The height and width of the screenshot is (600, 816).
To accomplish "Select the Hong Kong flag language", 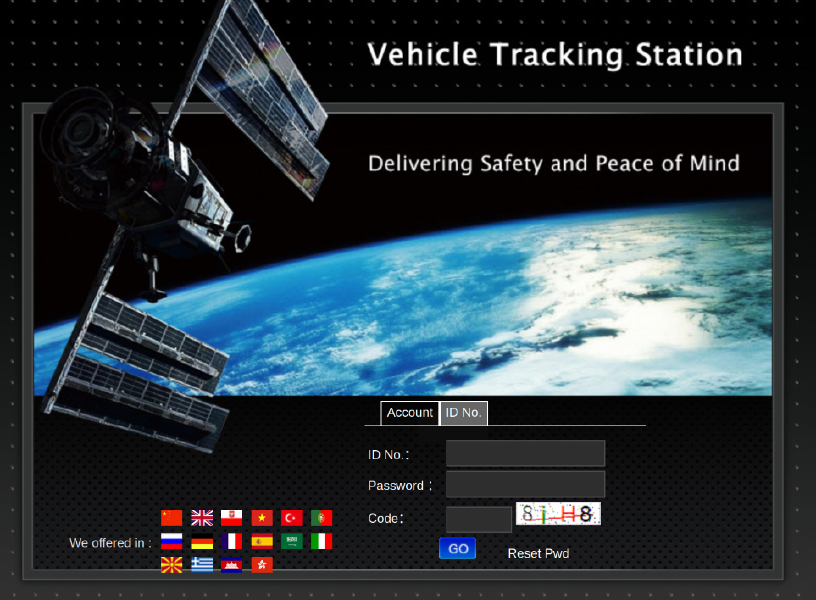I will [x=262, y=565].
